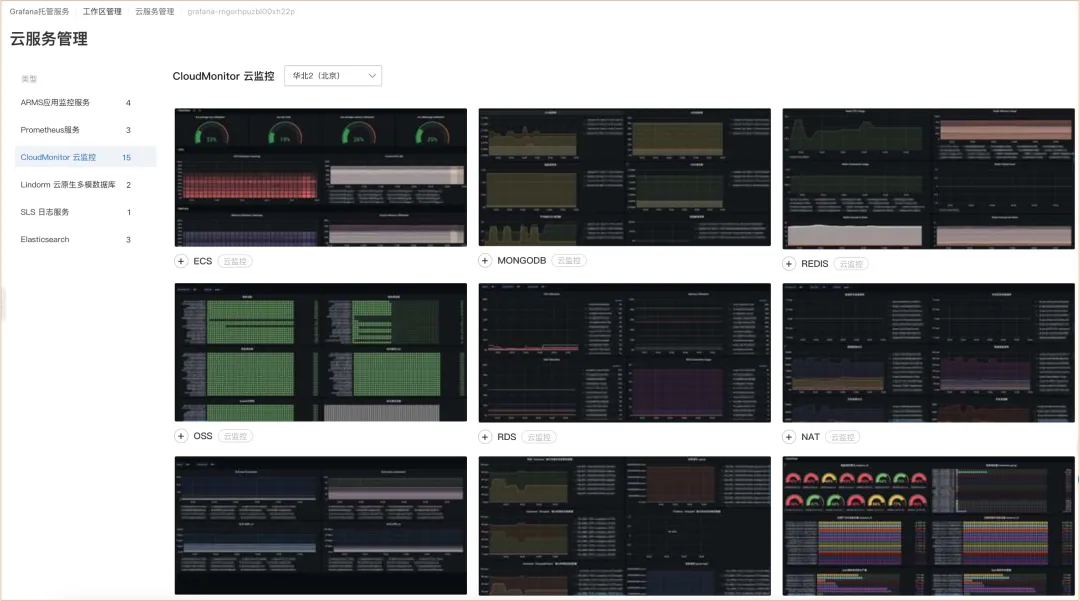Click the REDIS label text
1080x601 pixels.
click(814, 264)
